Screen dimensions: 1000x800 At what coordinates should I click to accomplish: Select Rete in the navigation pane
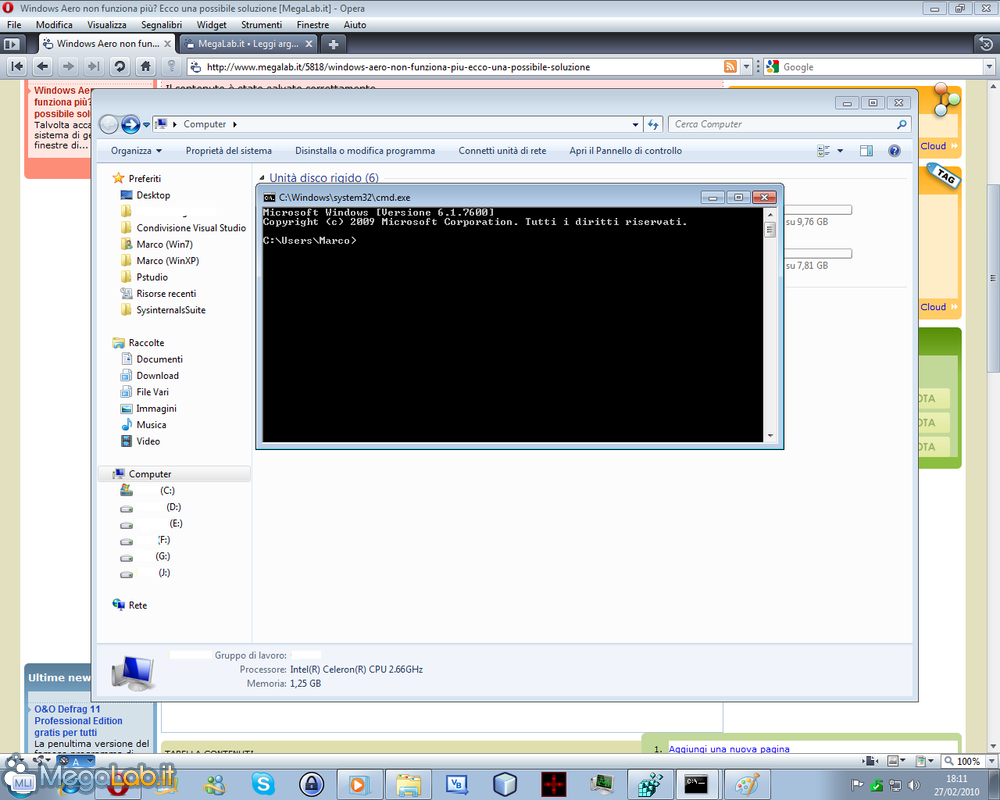137,605
